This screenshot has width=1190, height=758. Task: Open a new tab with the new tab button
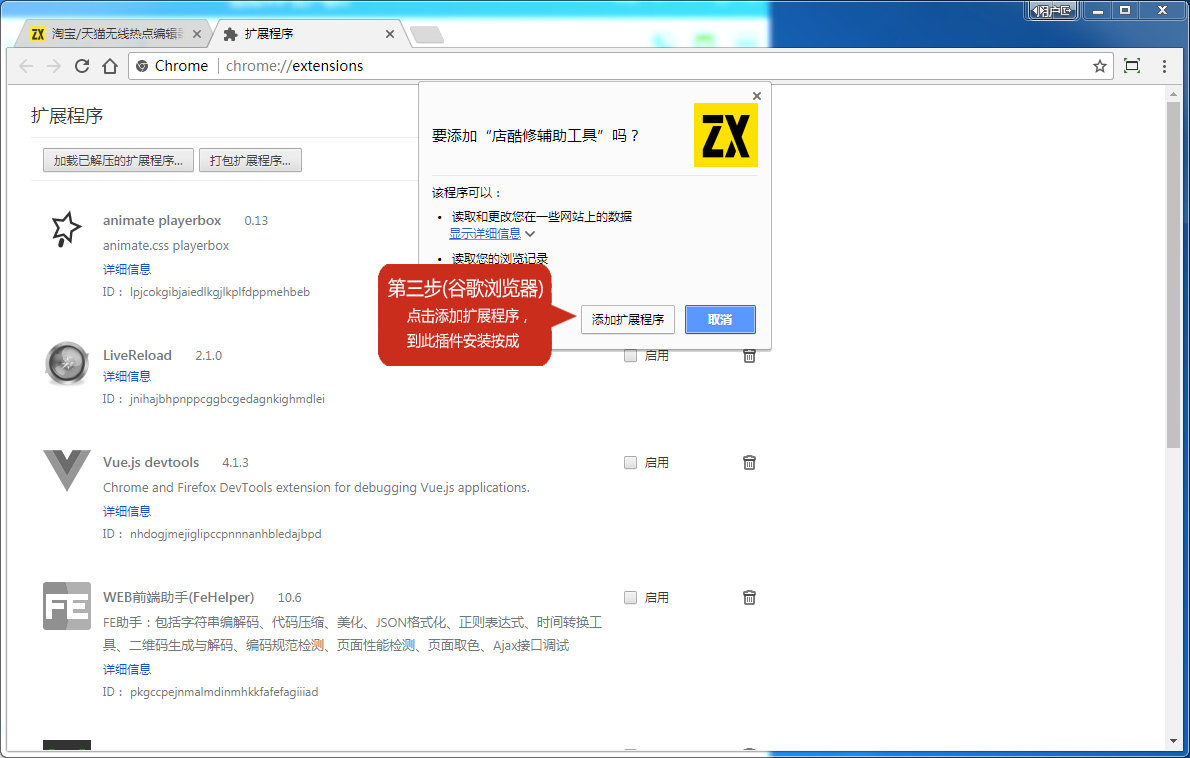[x=427, y=35]
